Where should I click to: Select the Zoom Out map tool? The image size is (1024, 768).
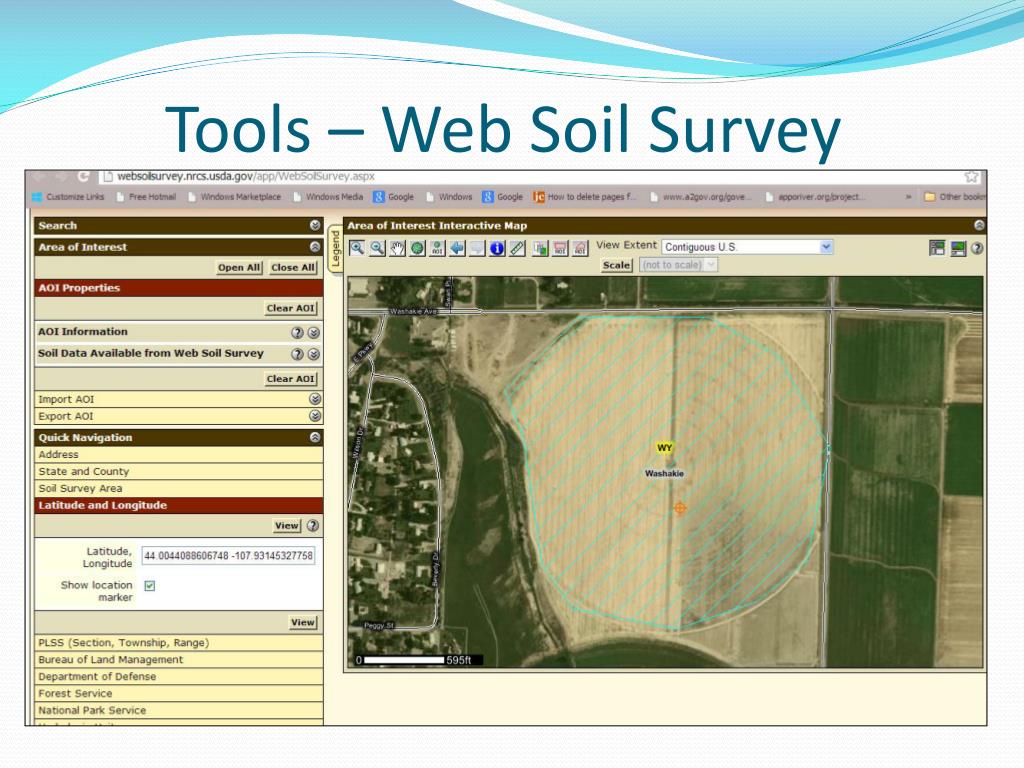pos(377,248)
